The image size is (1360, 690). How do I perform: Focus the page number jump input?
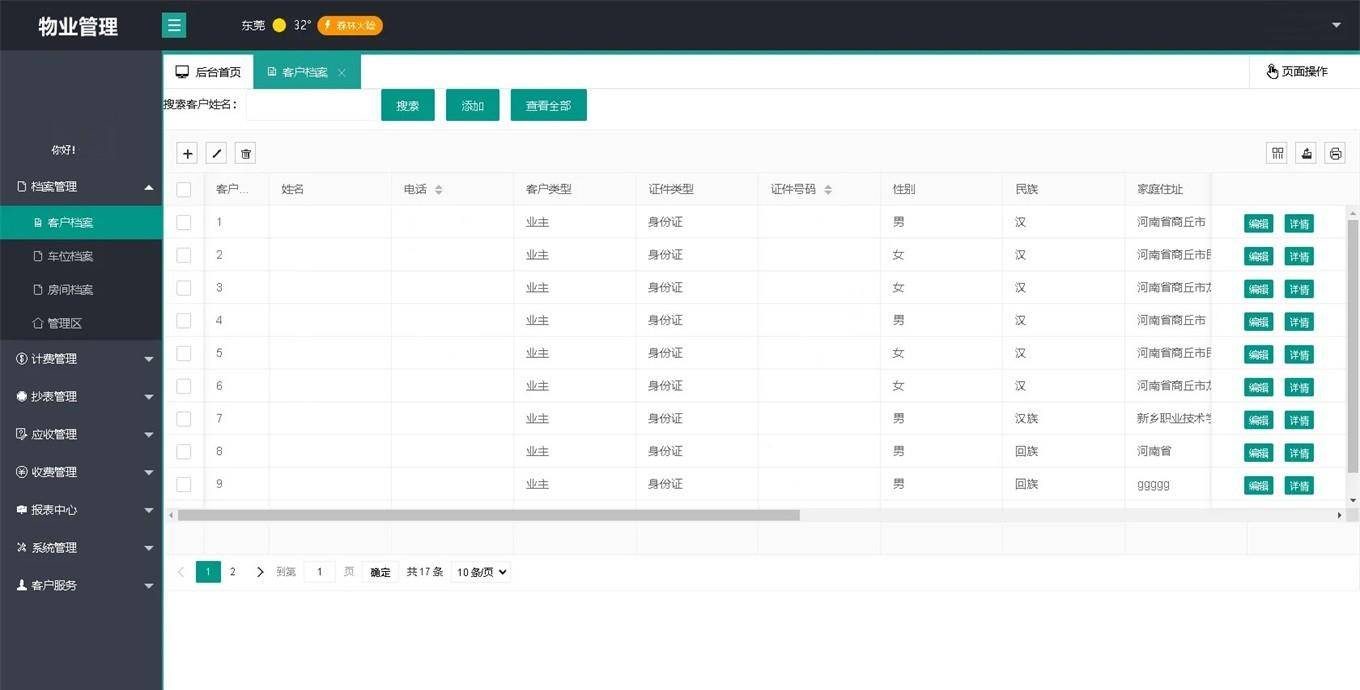point(320,572)
